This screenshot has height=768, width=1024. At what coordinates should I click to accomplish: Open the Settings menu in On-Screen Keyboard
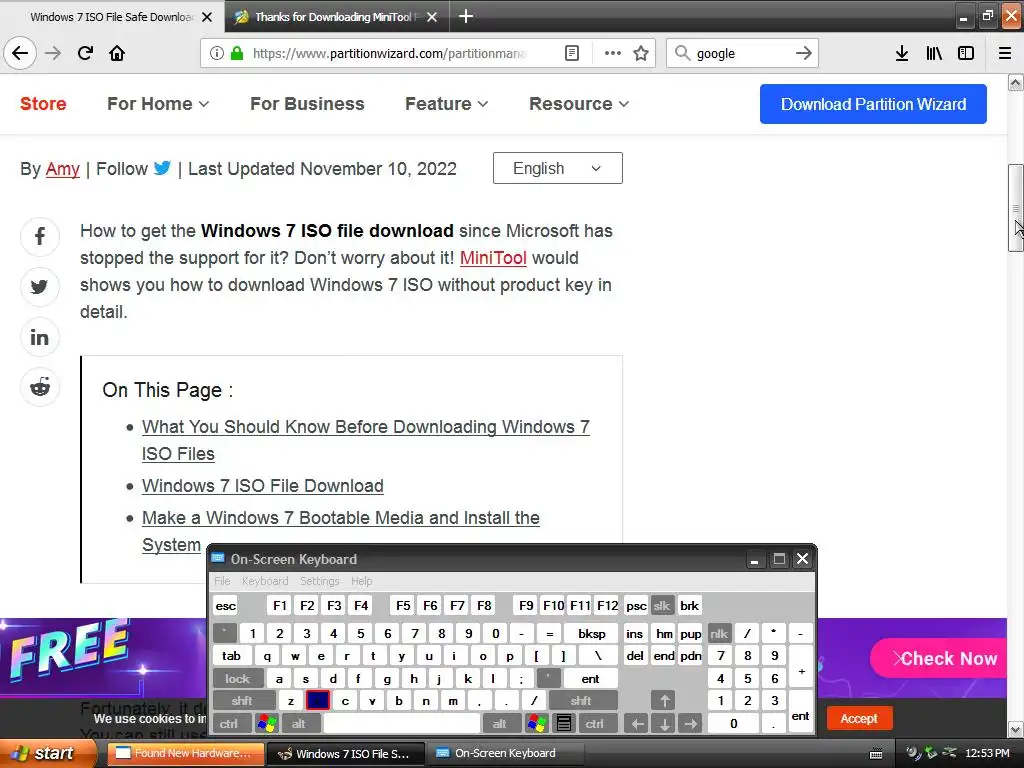click(x=319, y=581)
